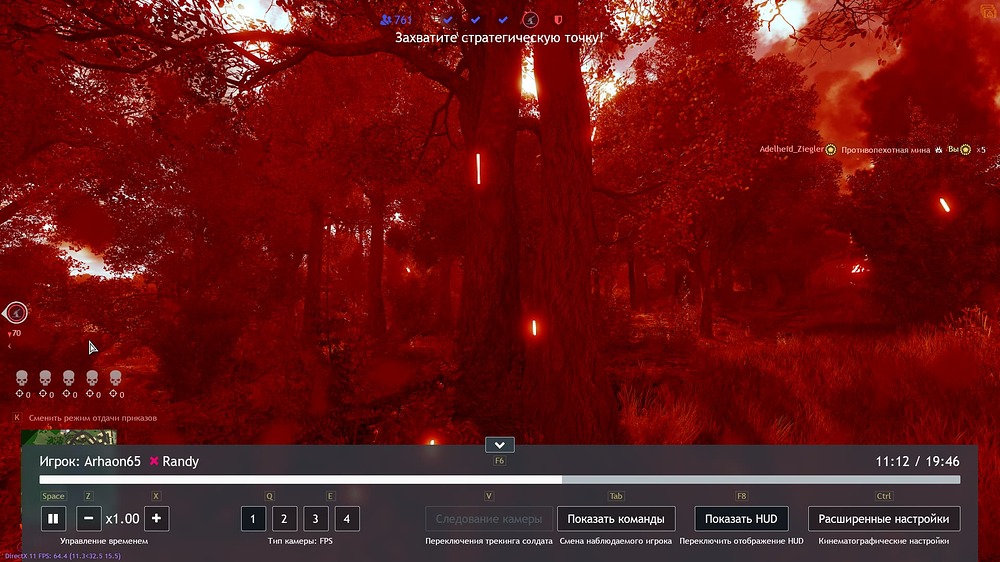
Task: Click the circular objective icon in top bar
Action: pyautogui.click(x=531, y=19)
